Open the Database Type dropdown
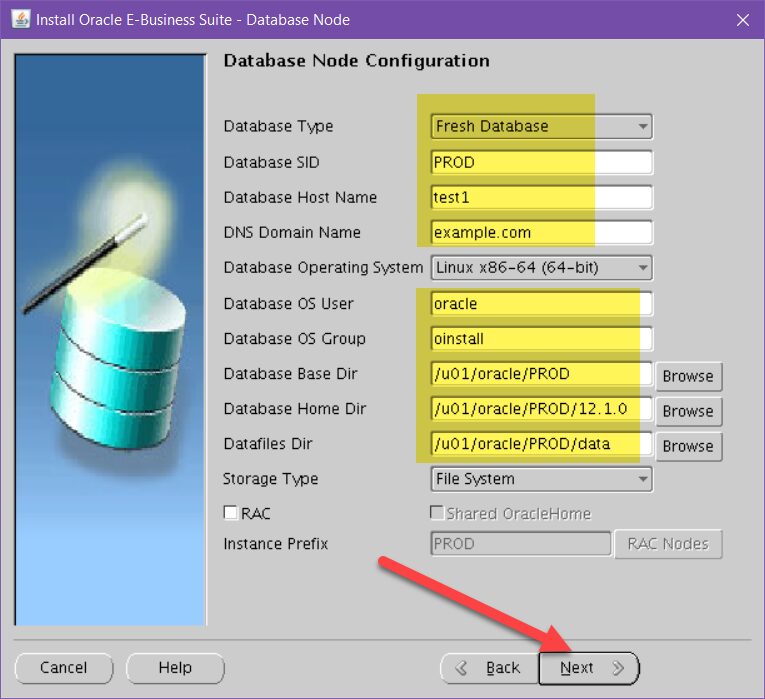765x699 pixels. tap(542, 126)
